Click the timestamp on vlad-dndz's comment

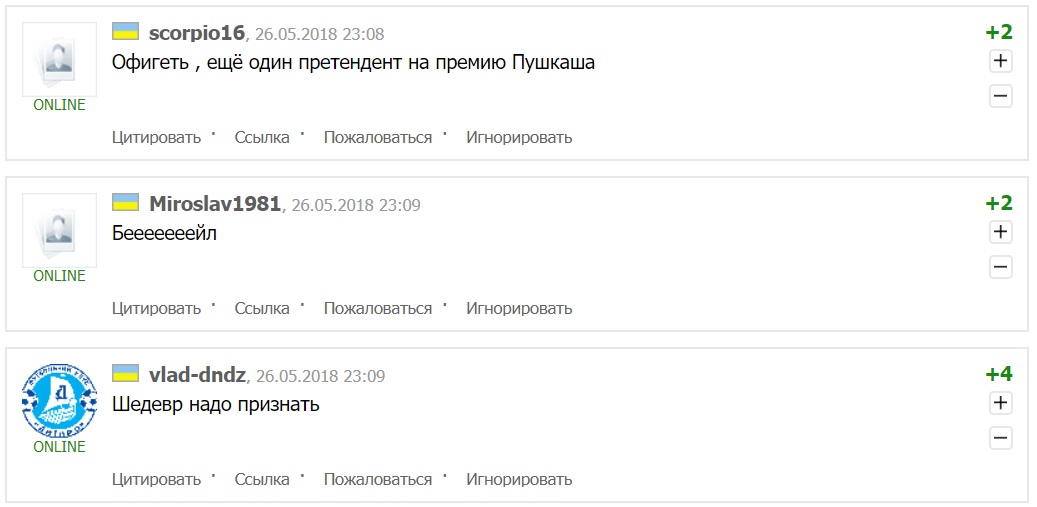pyautogui.click(x=321, y=376)
